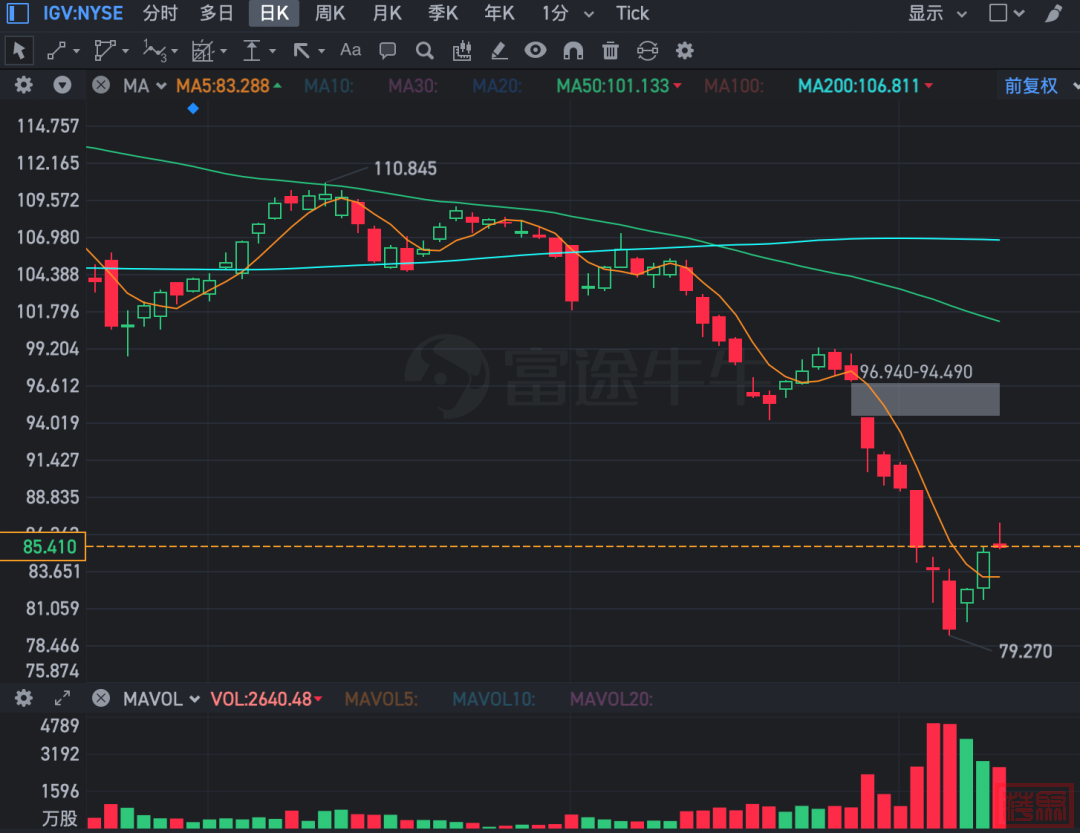Toggle the MAVOL10 volume average line
The image size is (1080, 833).
493,699
